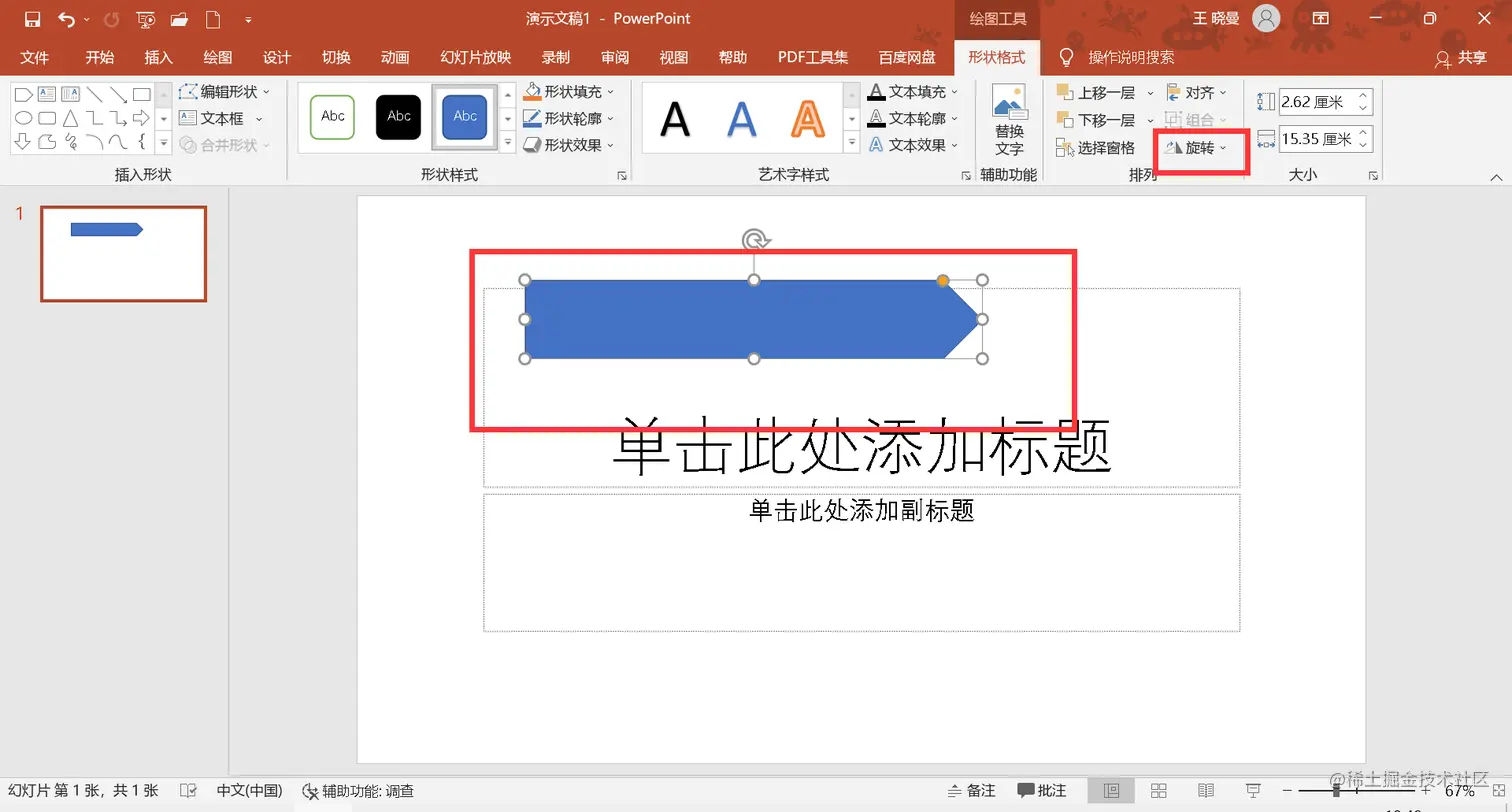Click the rotation handle above the shape
The width and height of the screenshot is (1512, 812).
tap(755, 240)
